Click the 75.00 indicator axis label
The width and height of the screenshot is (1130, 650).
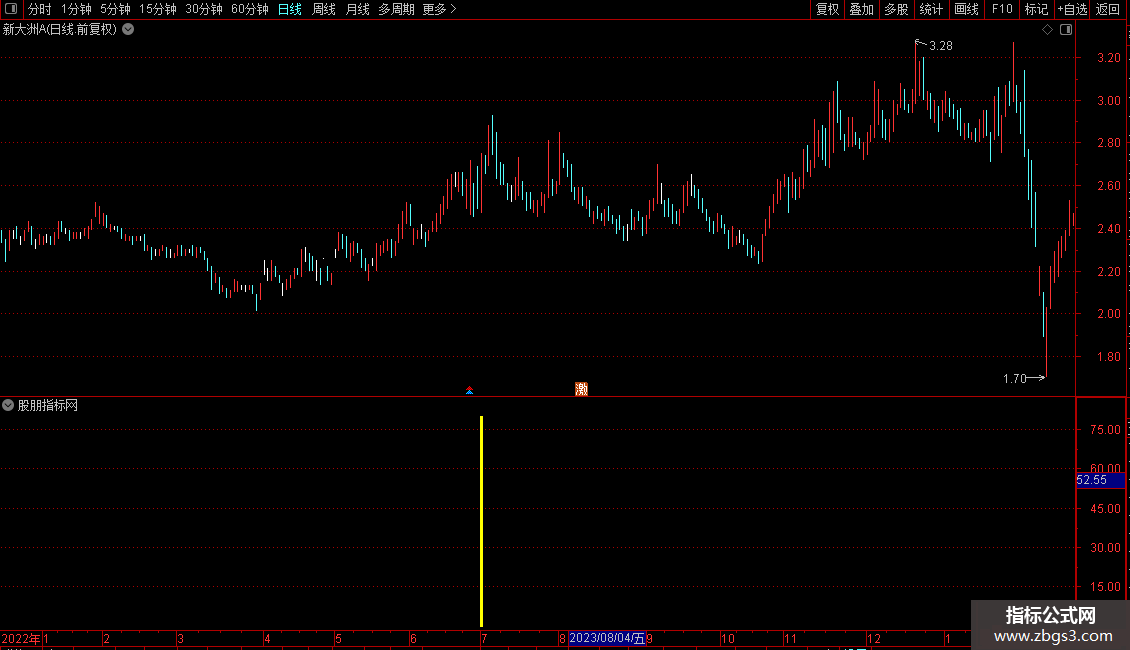pos(1105,429)
